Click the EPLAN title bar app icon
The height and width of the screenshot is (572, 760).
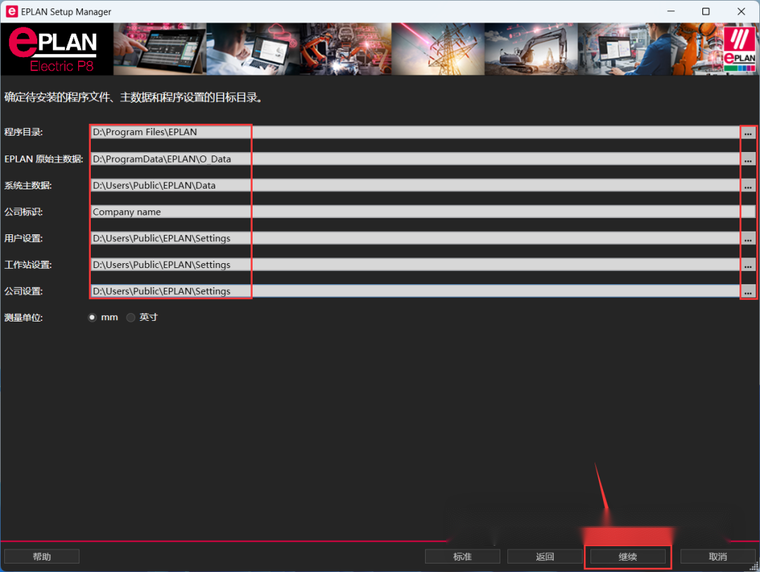(x=11, y=11)
